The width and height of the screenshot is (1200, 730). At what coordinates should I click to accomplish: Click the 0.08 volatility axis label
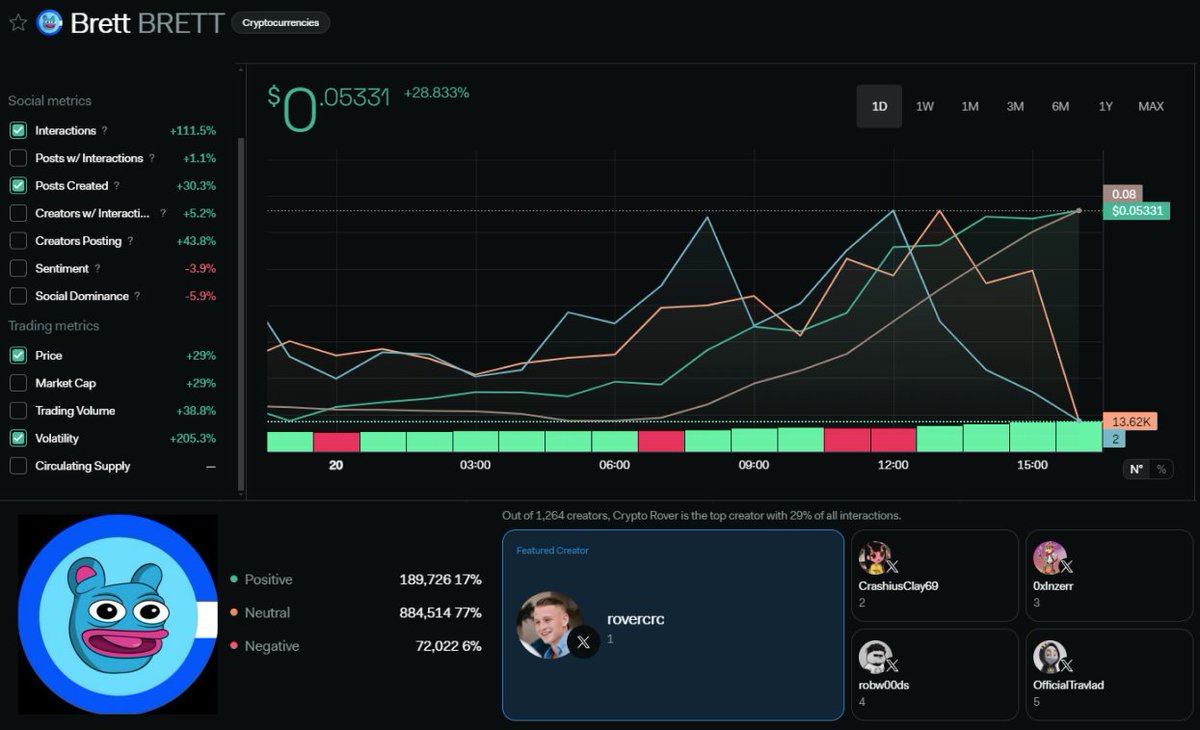pos(1122,194)
